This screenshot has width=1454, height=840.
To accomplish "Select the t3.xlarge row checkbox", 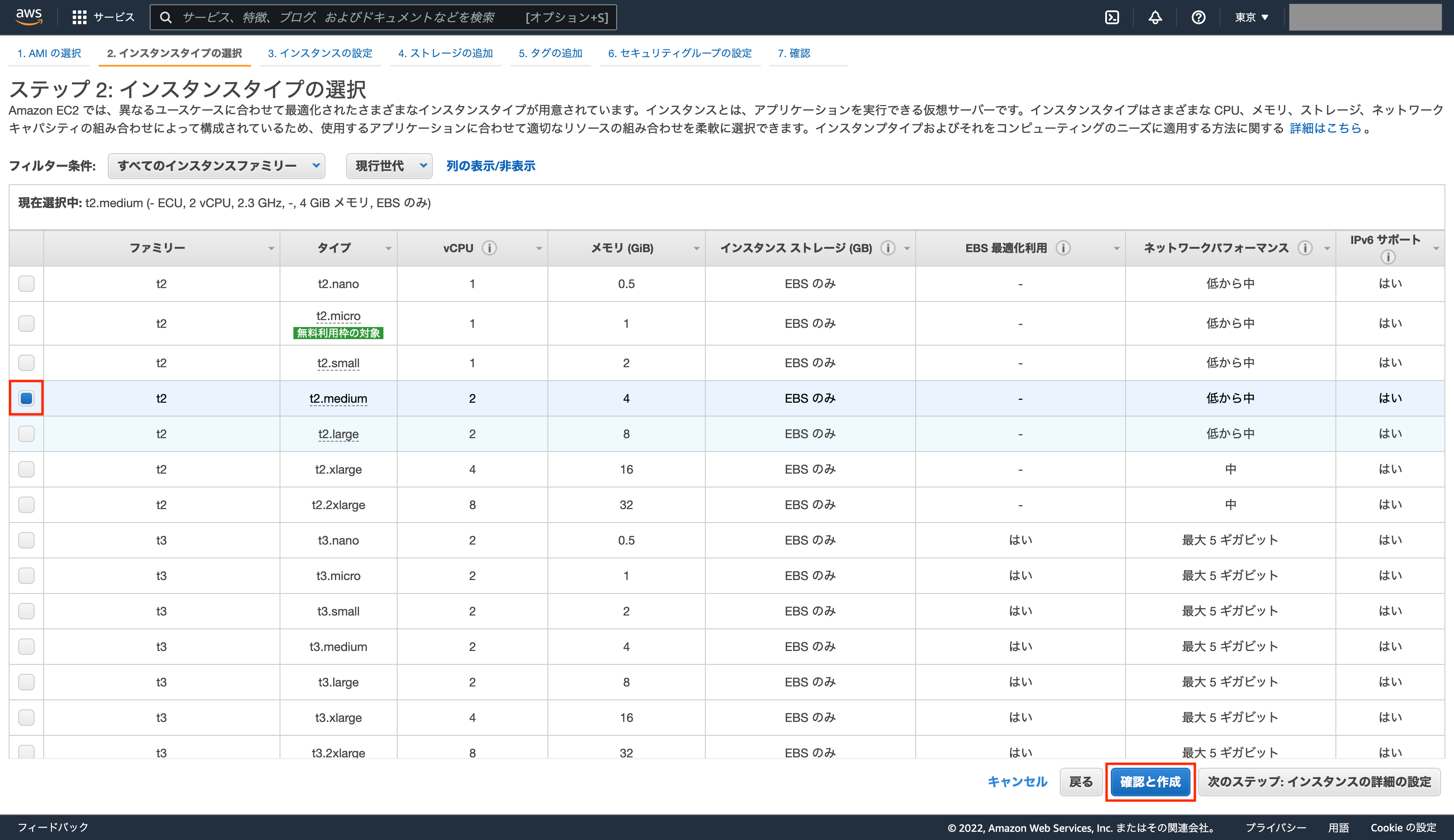I will tap(26, 717).
